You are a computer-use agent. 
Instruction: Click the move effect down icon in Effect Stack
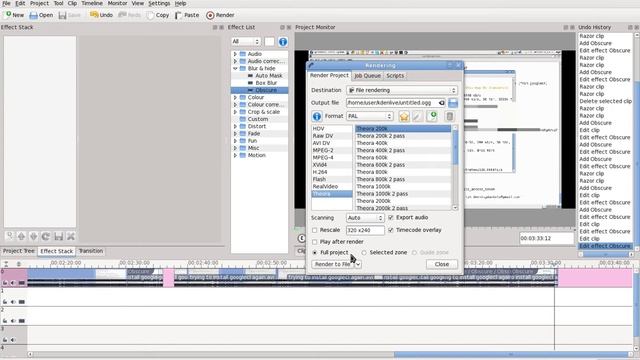tap(33, 236)
